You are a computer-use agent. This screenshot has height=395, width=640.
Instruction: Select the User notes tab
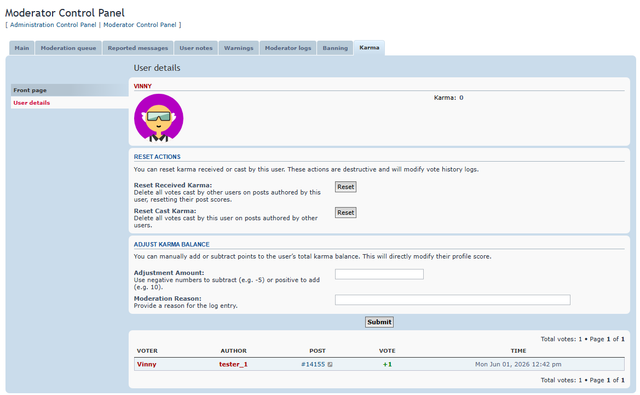click(196, 48)
